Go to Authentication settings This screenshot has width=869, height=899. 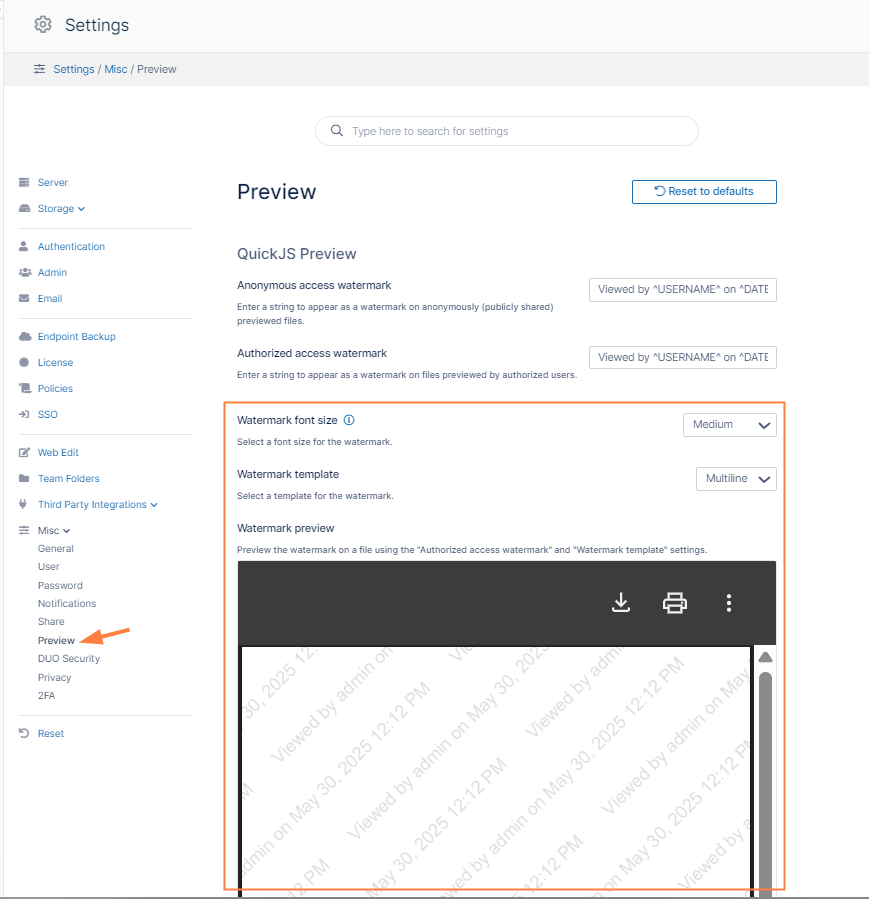pyautogui.click(x=71, y=246)
